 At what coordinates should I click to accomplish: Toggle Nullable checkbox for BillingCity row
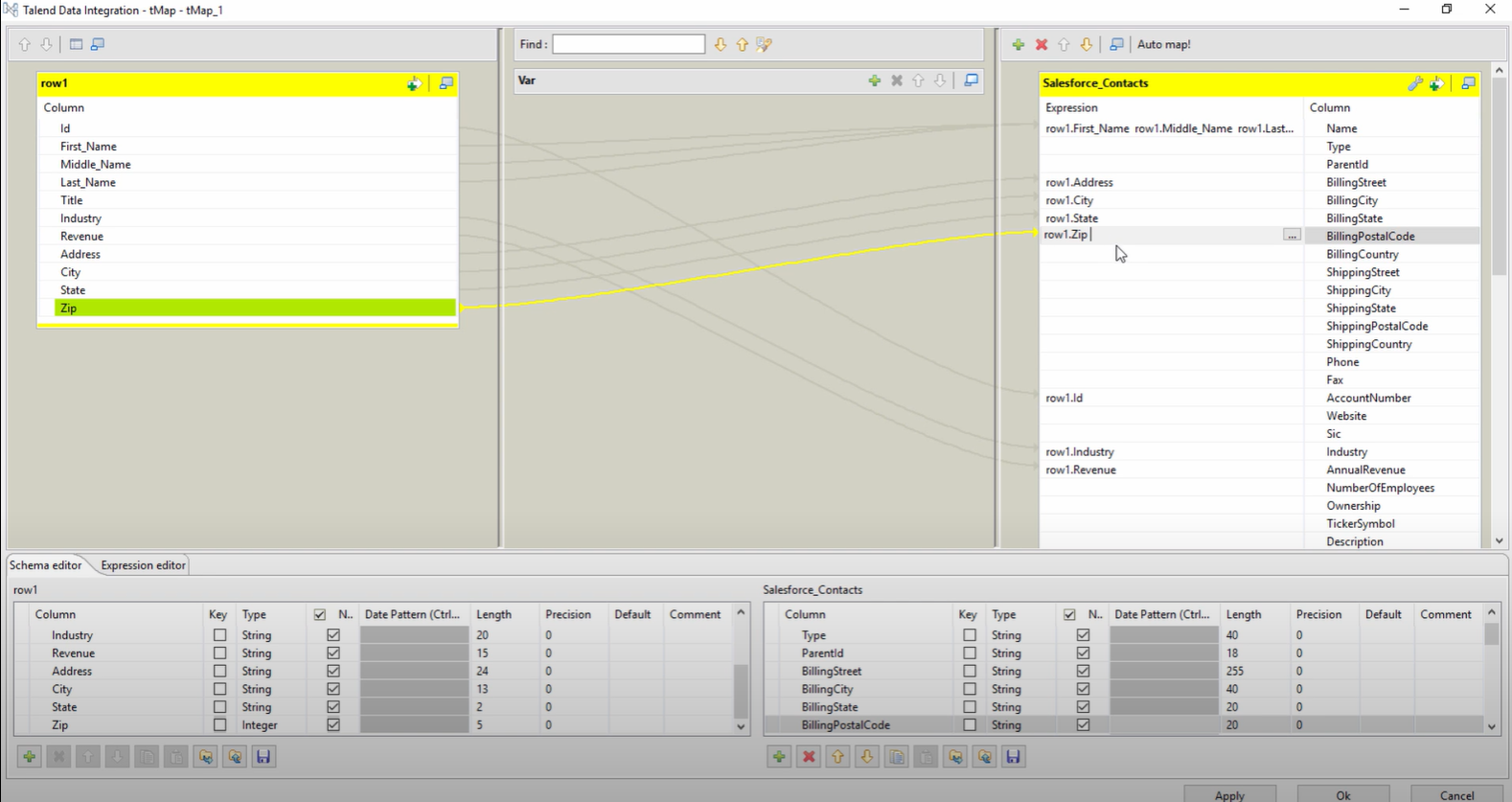(x=1083, y=689)
